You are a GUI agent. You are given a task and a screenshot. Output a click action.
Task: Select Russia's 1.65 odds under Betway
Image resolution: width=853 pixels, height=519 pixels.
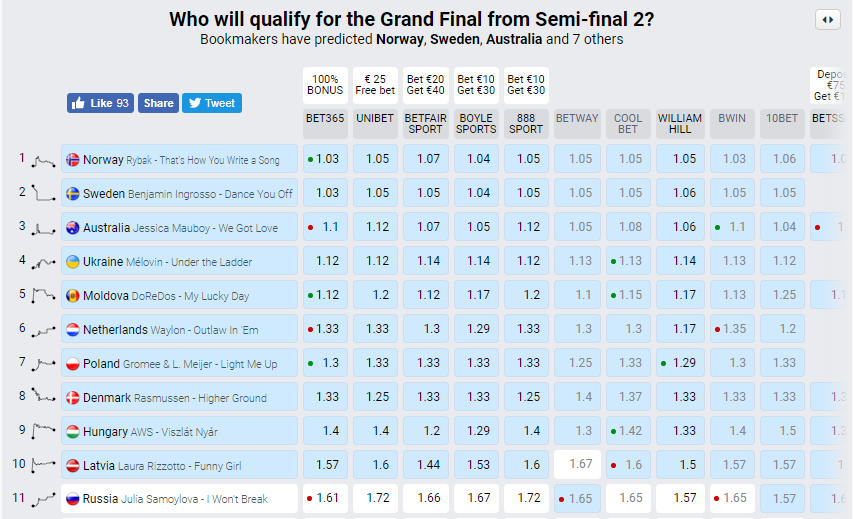point(577,499)
